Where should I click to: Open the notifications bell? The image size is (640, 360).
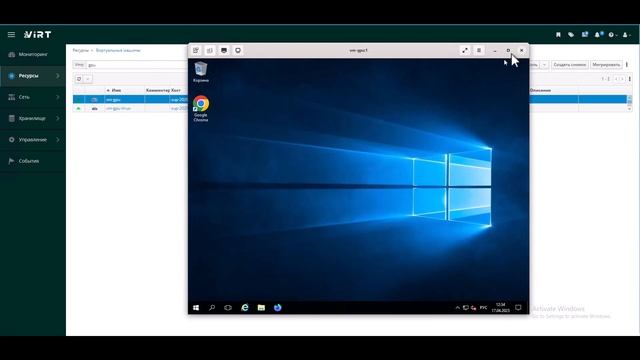[x=598, y=35]
